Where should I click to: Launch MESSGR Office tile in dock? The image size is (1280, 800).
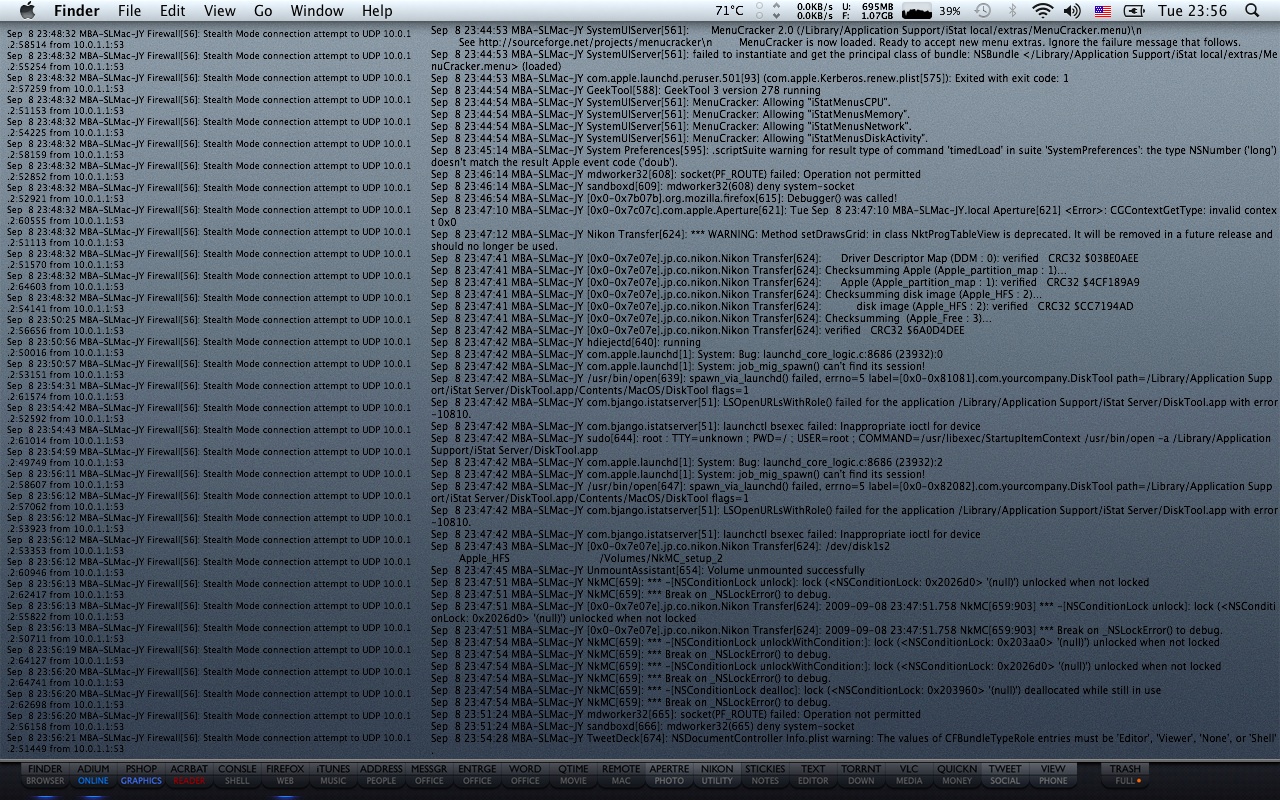[429, 775]
